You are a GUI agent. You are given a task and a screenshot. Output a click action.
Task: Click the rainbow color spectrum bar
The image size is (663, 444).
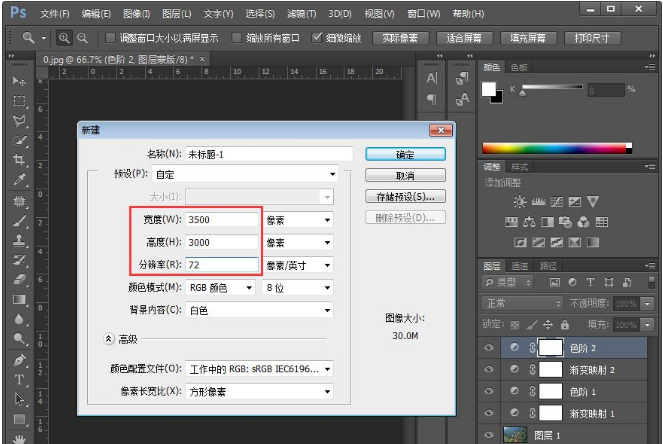click(x=557, y=148)
